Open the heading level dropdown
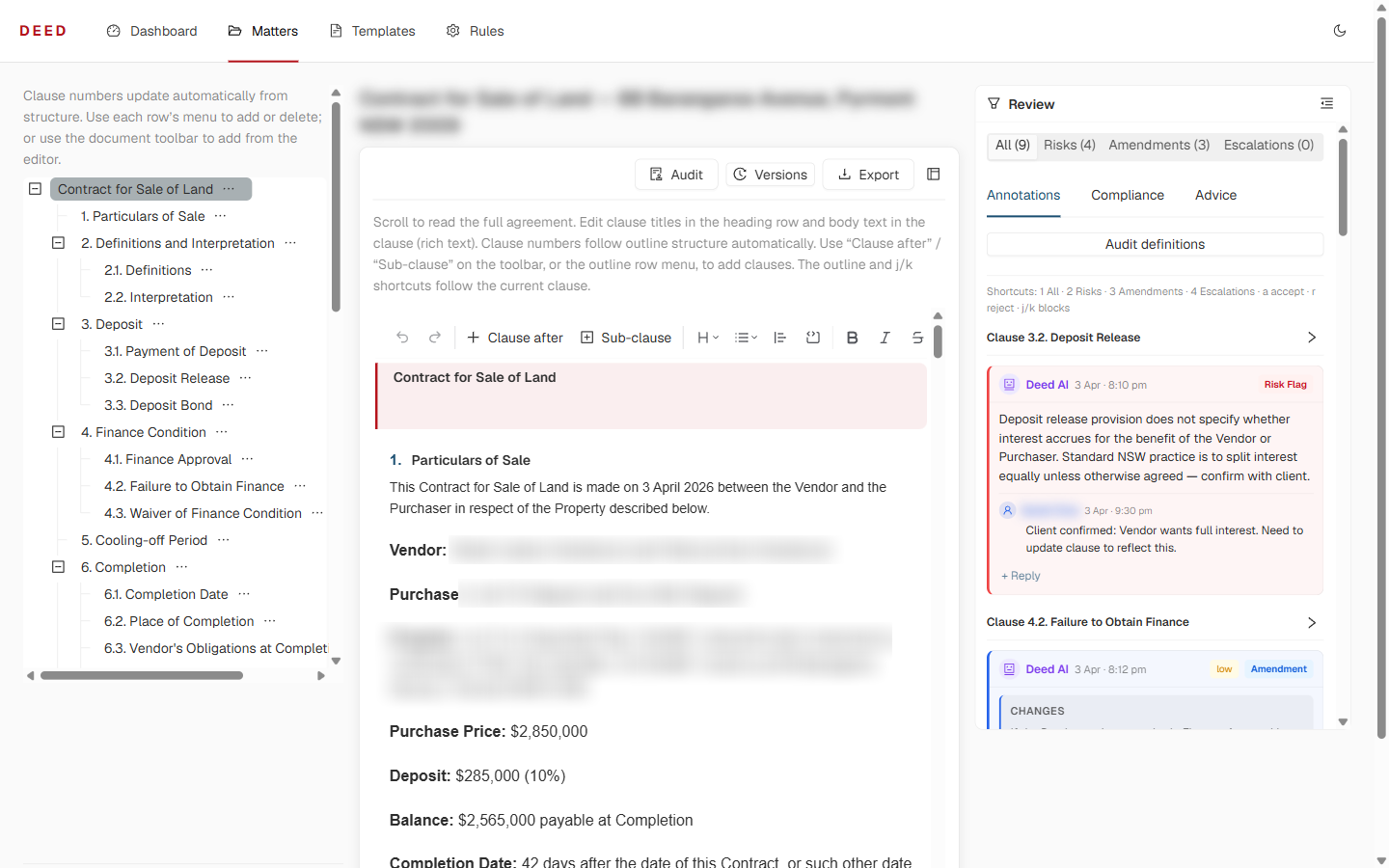Image resolution: width=1389 pixels, height=868 pixels. click(x=708, y=338)
